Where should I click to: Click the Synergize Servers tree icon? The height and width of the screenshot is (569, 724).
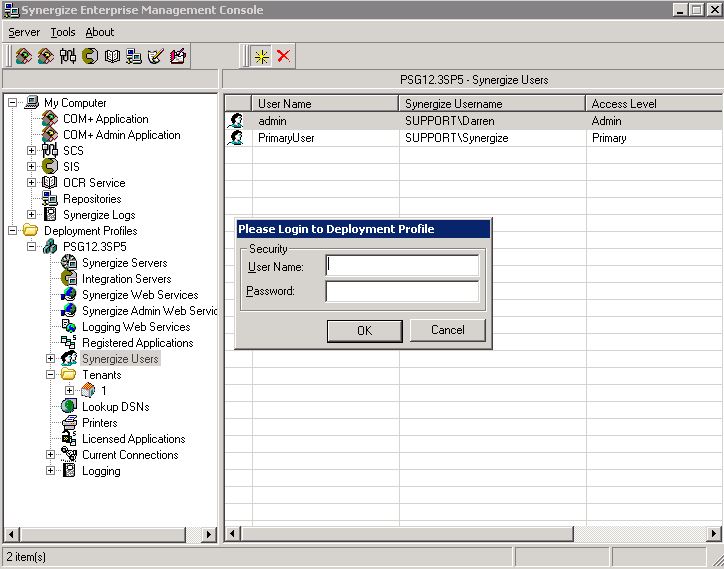click(x=69, y=262)
